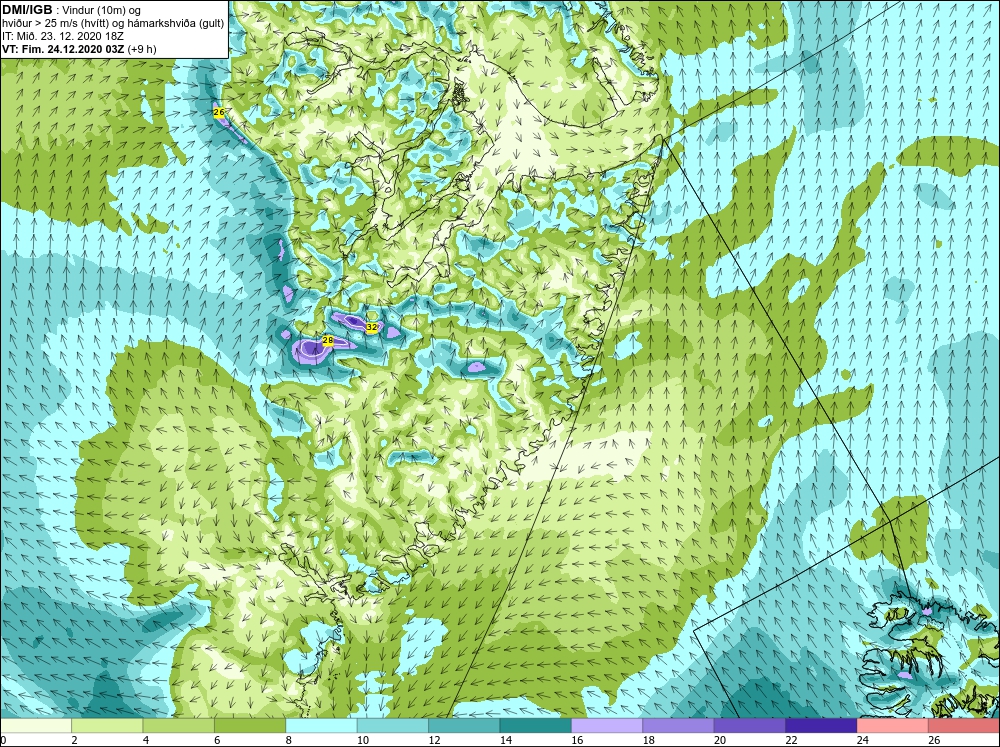Screen dimensions: 1000x747
Task: Click the violet 20–22 legend swatch
Action: [x=750, y=726]
